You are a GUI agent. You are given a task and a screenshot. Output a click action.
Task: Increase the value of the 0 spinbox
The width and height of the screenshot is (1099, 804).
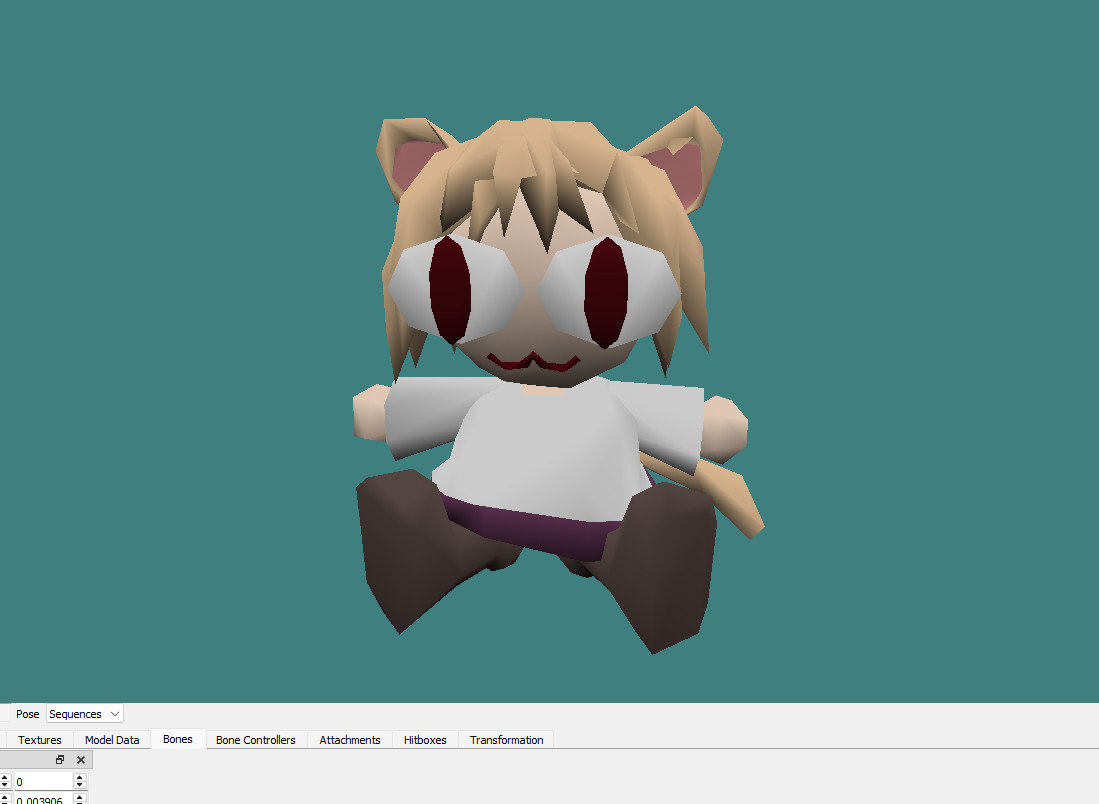(80, 777)
